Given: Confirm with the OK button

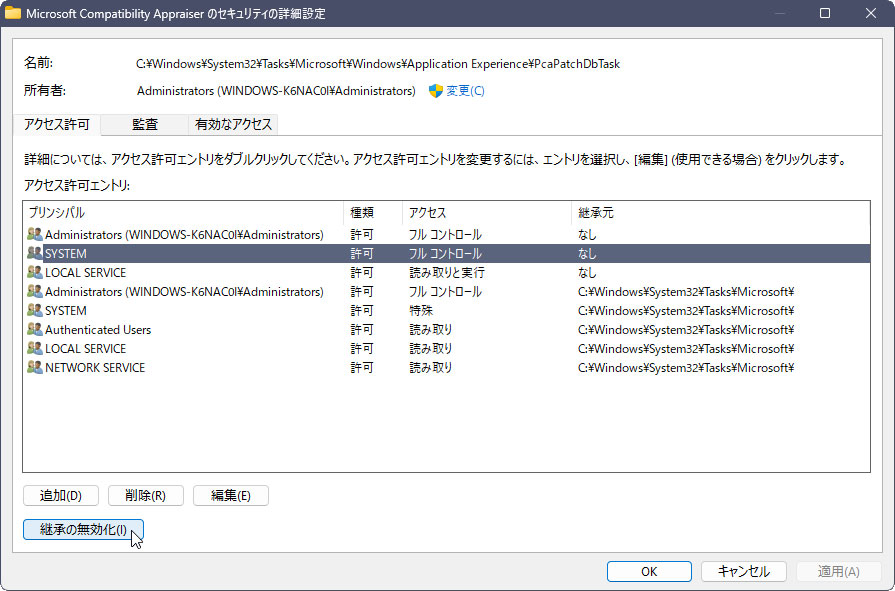Looking at the screenshot, I should [x=649, y=571].
